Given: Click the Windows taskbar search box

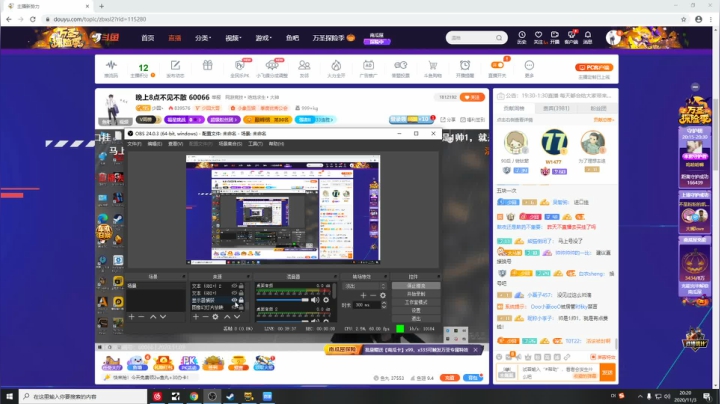Looking at the screenshot, I should (83, 396).
